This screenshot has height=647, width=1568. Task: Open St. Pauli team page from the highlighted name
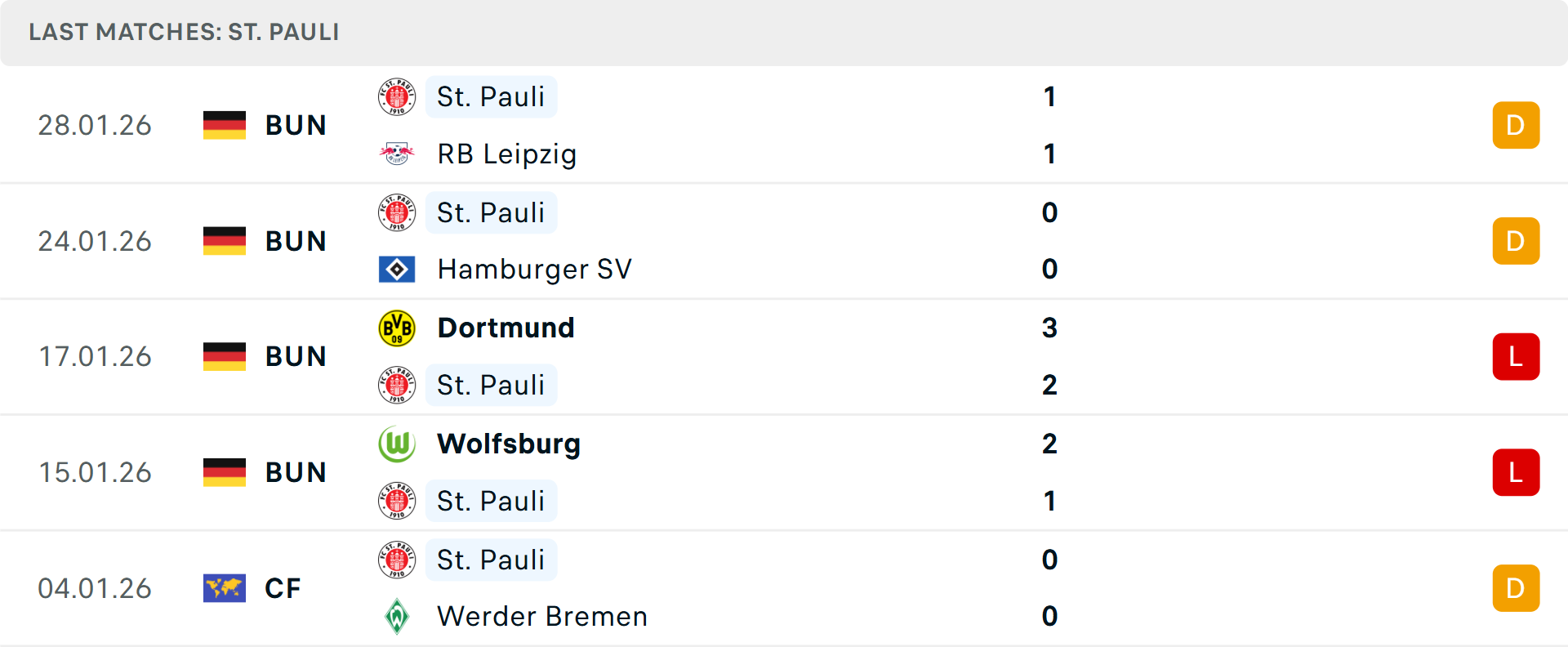click(491, 96)
